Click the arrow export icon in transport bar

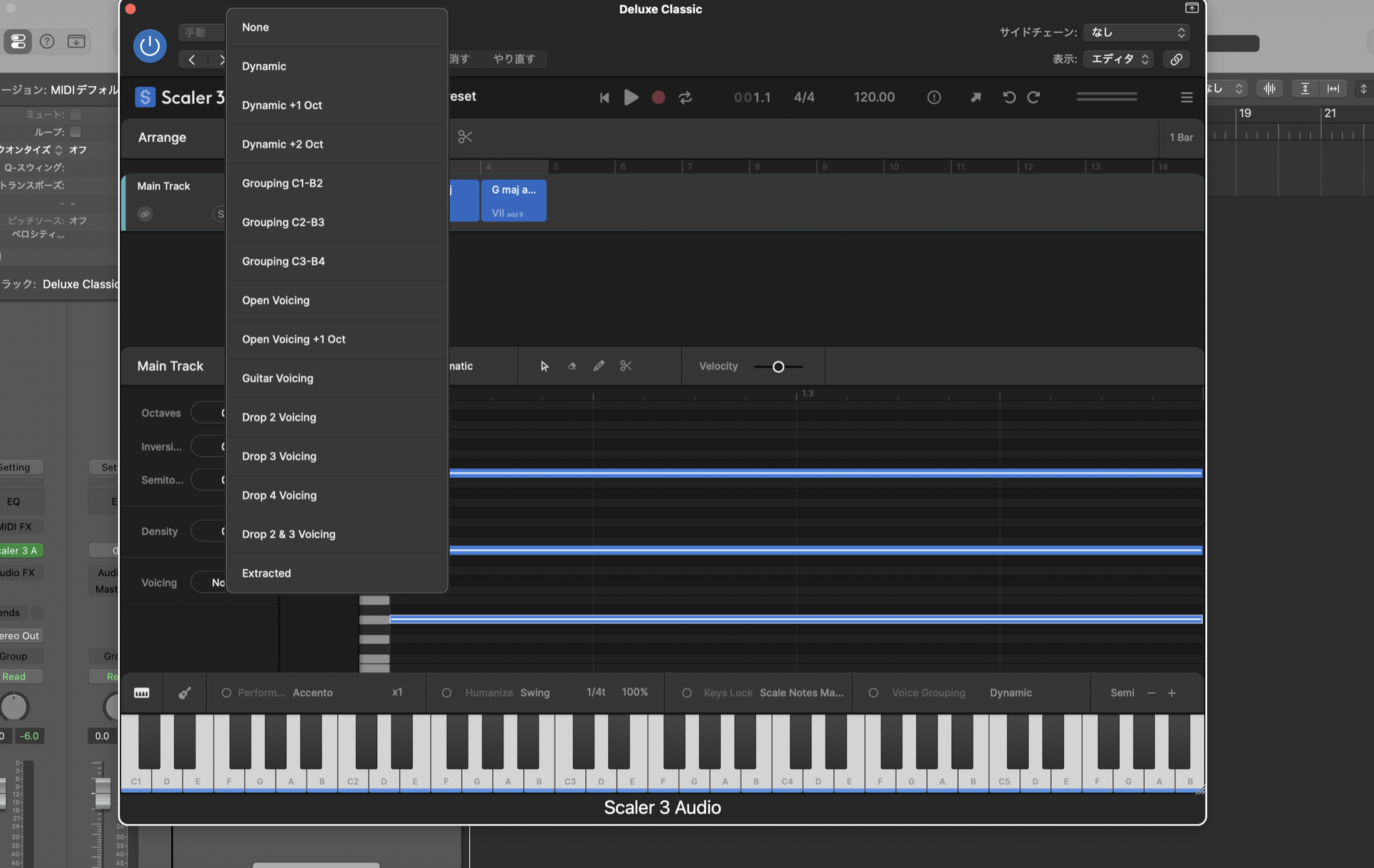[x=976, y=97]
